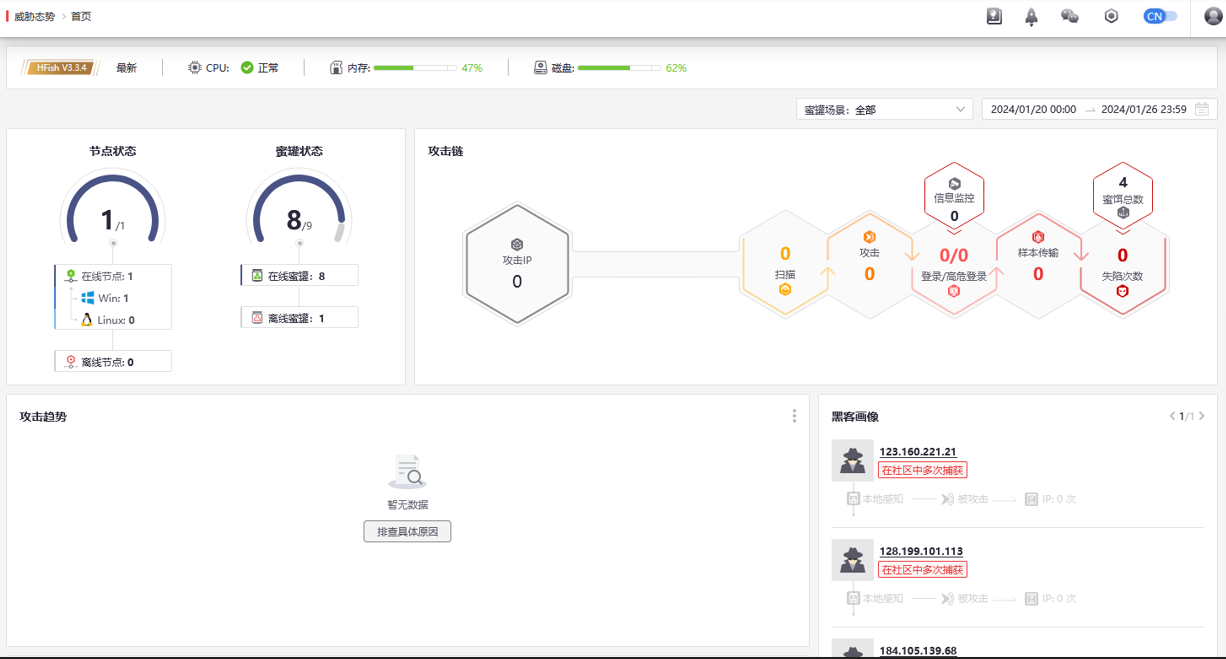1226x659 pixels.
Task: Click the hexagon security icon in top bar
Action: click(x=1110, y=16)
